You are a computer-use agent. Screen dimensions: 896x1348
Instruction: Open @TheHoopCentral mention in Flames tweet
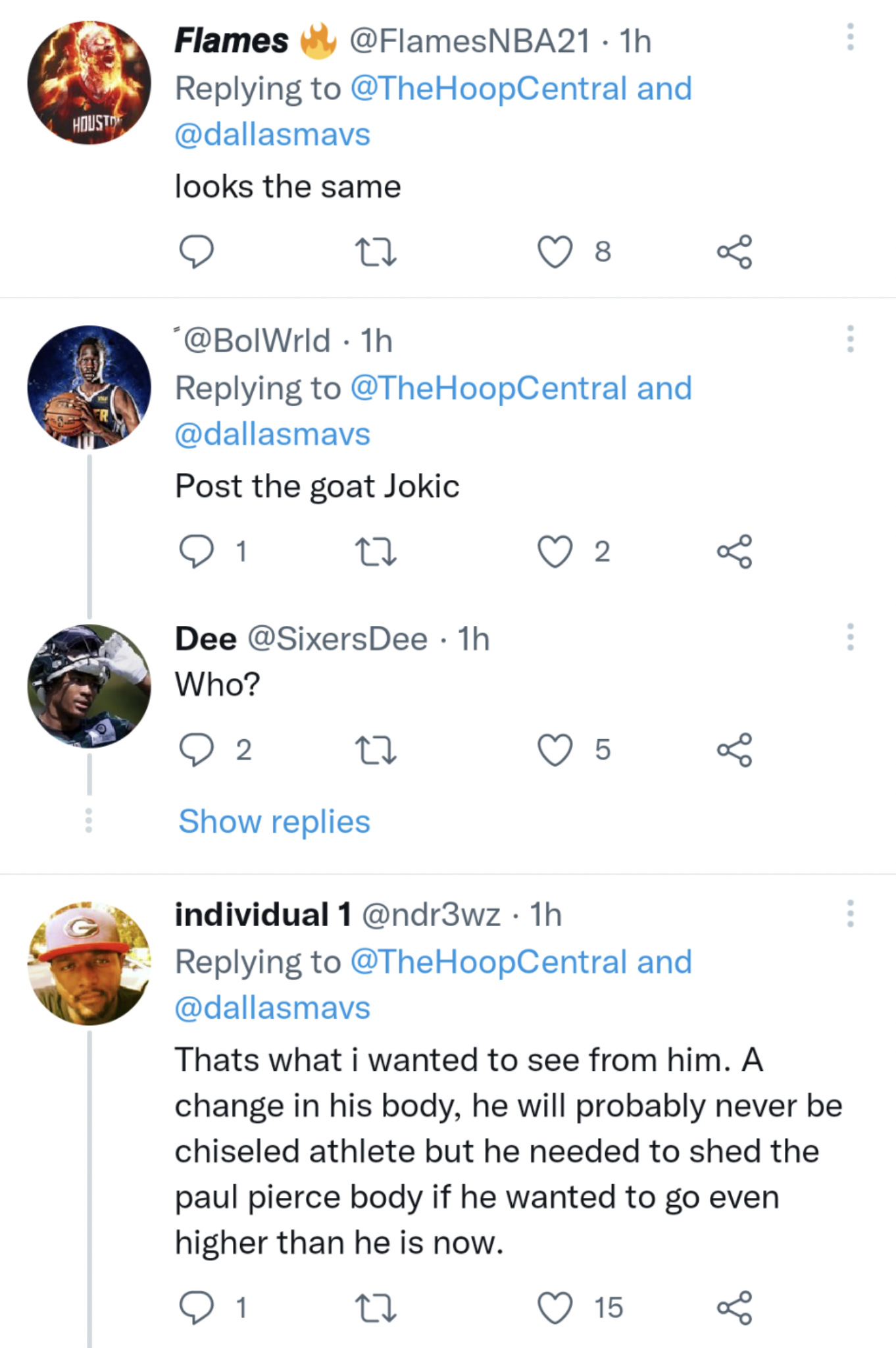488,89
